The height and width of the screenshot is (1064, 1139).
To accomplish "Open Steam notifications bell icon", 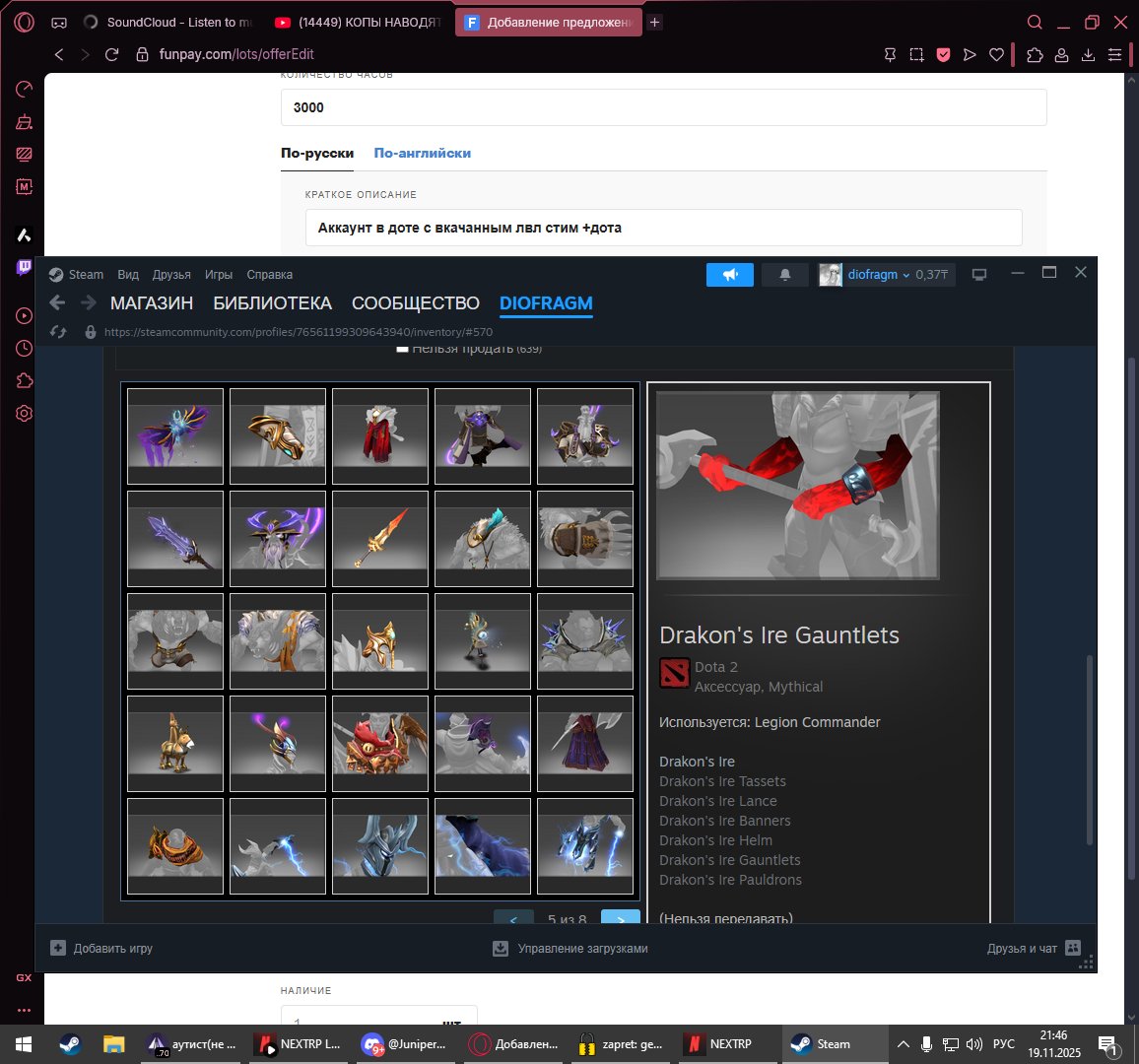I will 784,275.
